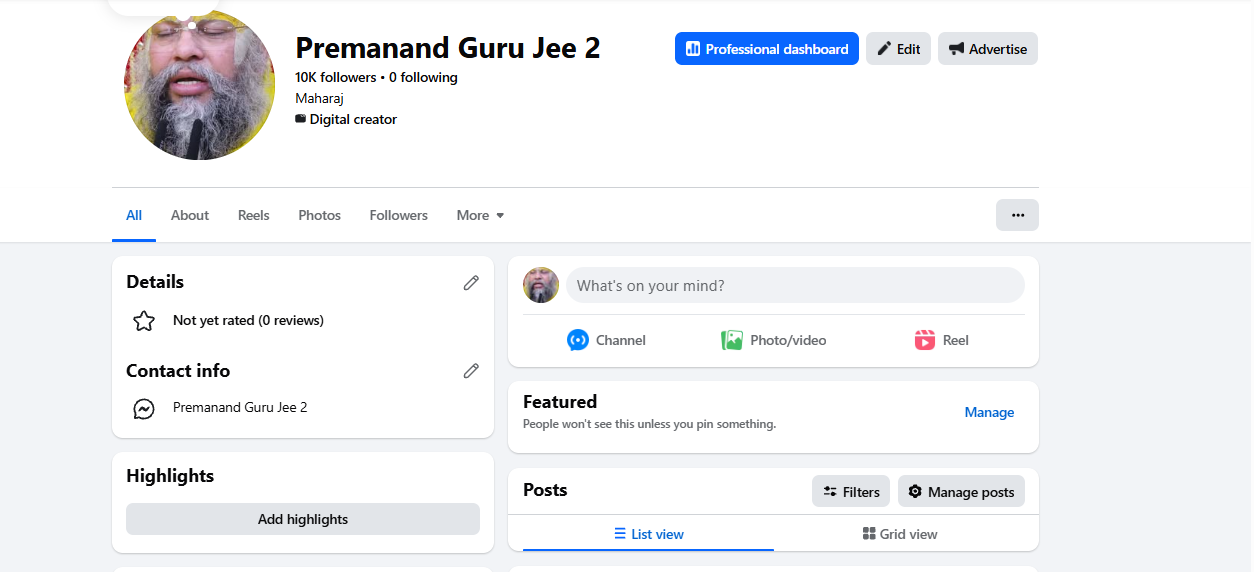Open the post Filters options
This screenshot has width=1254, height=572.
pos(851,491)
